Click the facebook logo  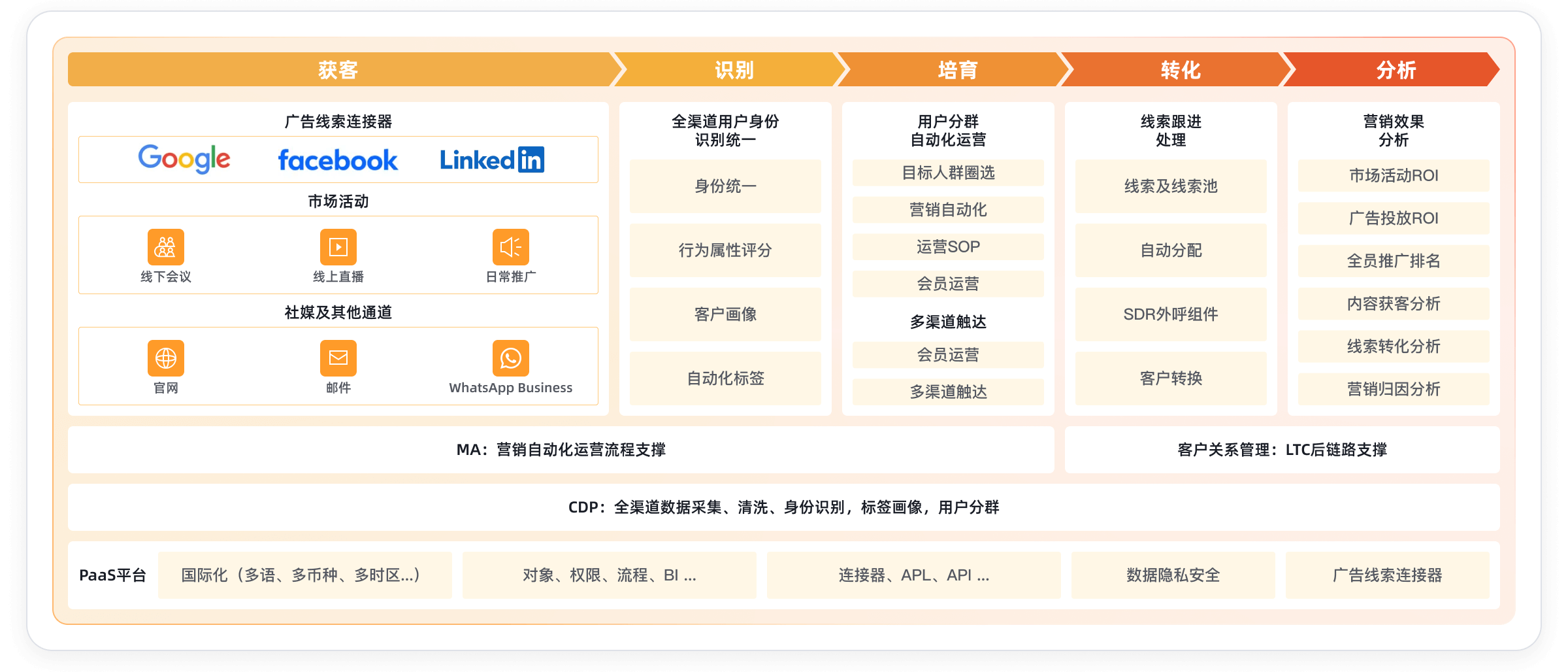pyautogui.click(x=338, y=160)
